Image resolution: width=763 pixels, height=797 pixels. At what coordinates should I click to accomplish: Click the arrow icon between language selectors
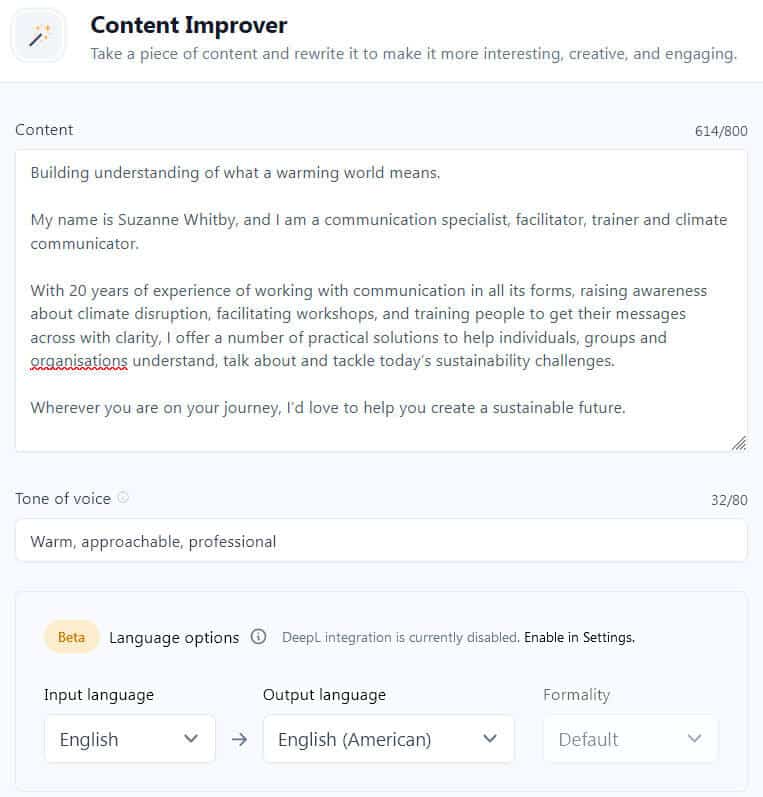point(239,740)
